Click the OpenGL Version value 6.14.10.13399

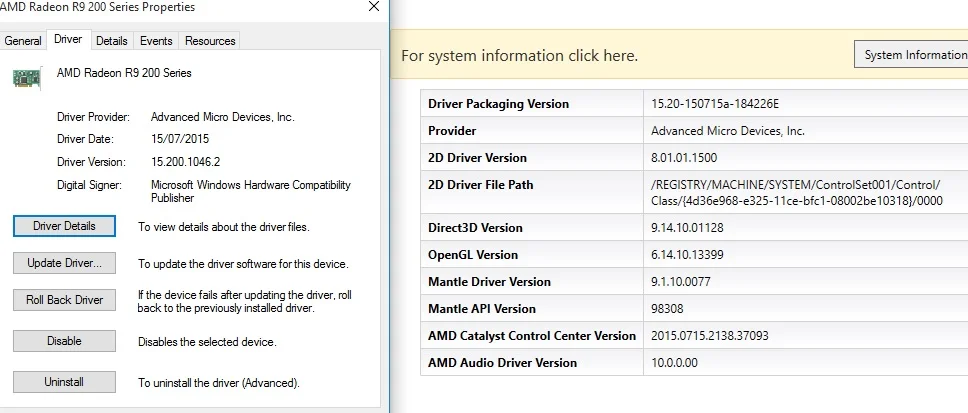[687, 255]
